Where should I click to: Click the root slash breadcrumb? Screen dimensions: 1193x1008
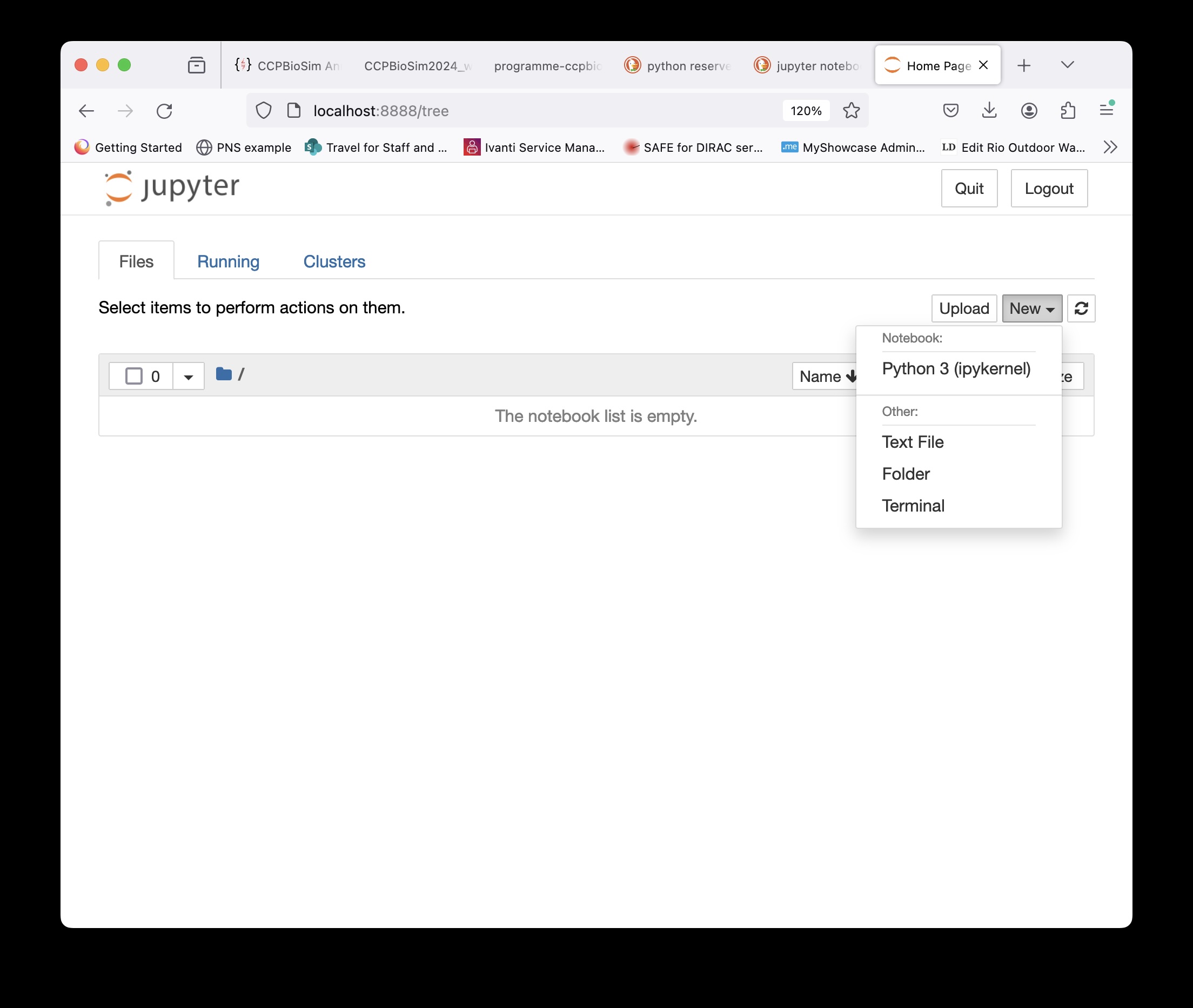tap(241, 374)
